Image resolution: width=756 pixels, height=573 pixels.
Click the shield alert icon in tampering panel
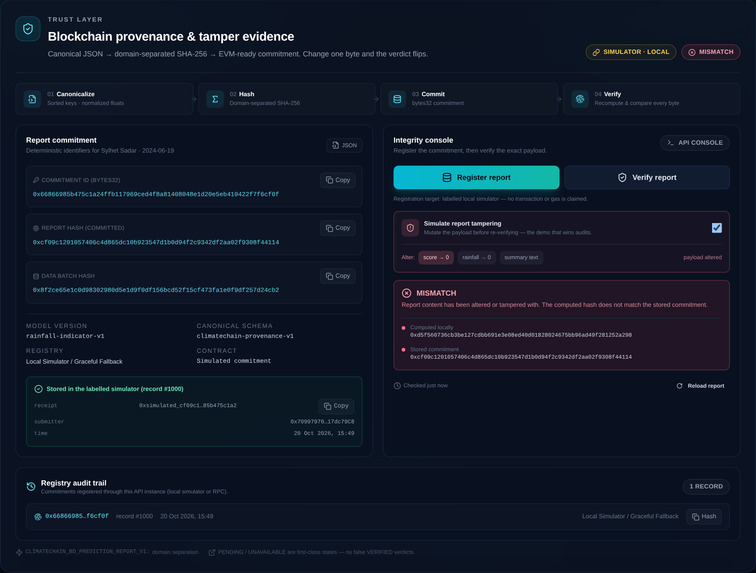tap(410, 228)
